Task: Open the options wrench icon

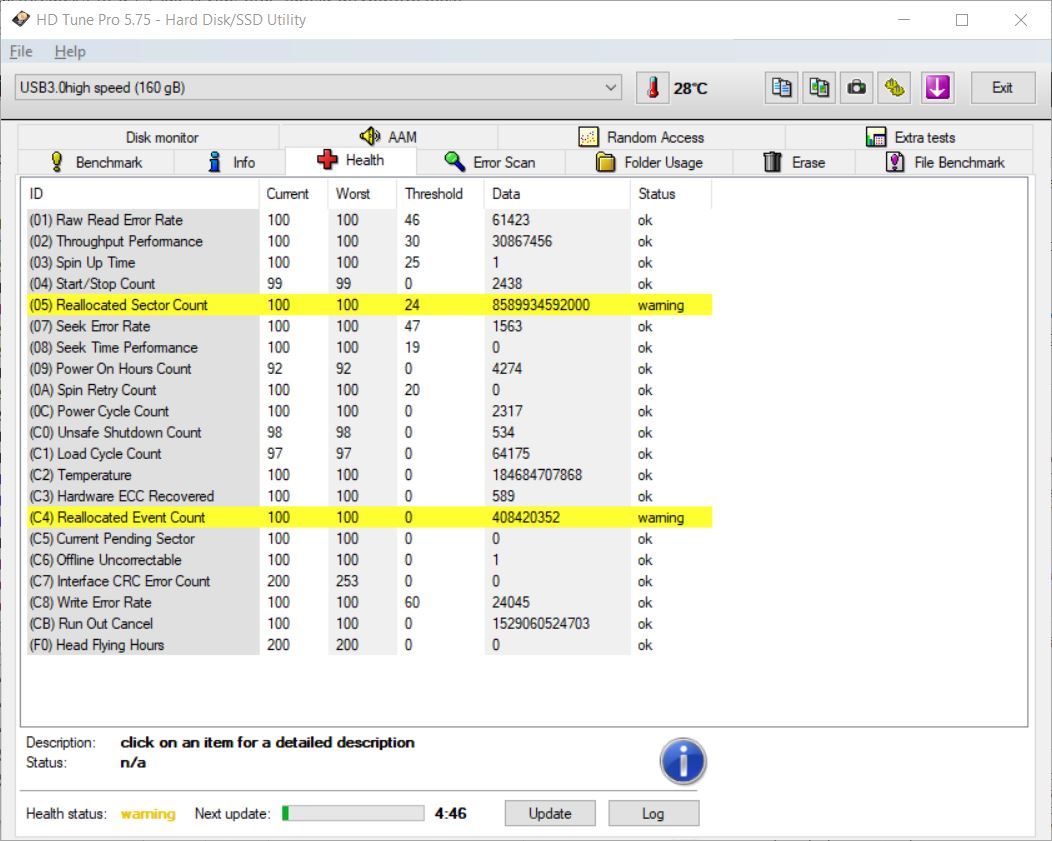Action: [x=894, y=88]
